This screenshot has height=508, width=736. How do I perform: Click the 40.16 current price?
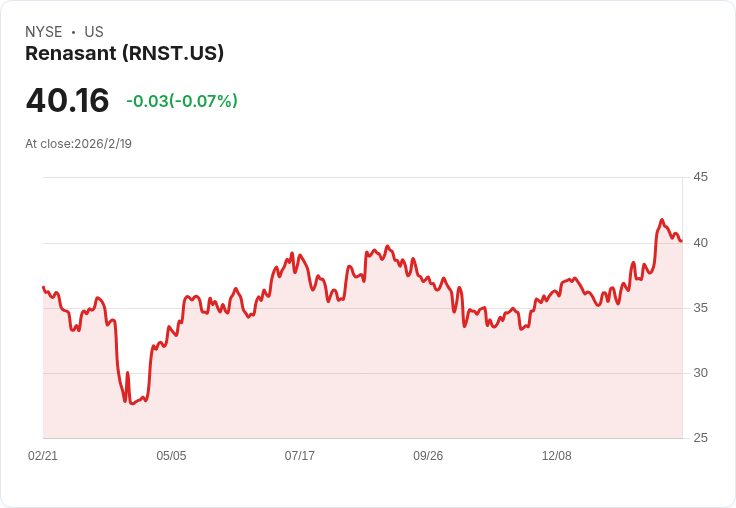[x=67, y=101]
